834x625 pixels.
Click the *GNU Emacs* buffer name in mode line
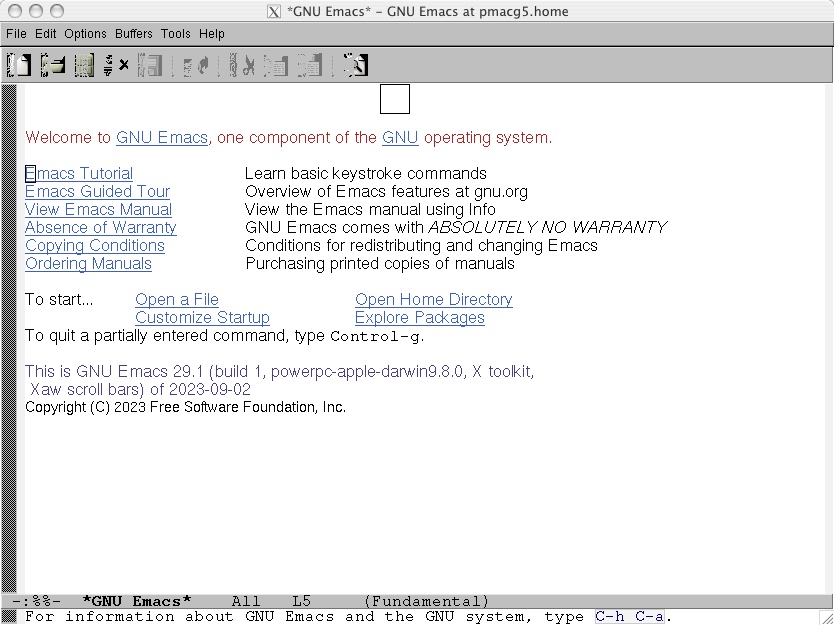137,602
